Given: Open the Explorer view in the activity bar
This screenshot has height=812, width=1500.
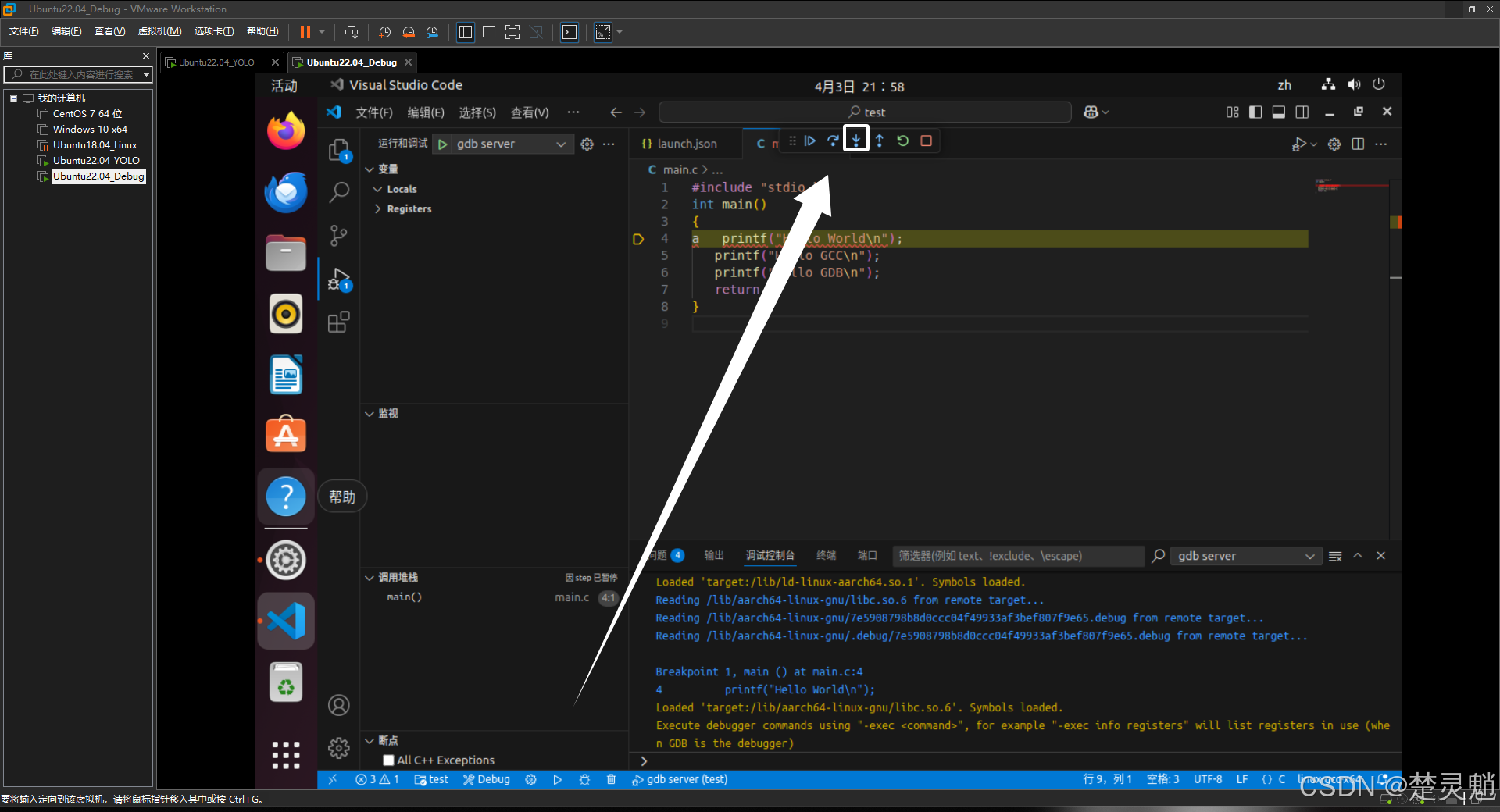Looking at the screenshot, I should coord(339,150).
